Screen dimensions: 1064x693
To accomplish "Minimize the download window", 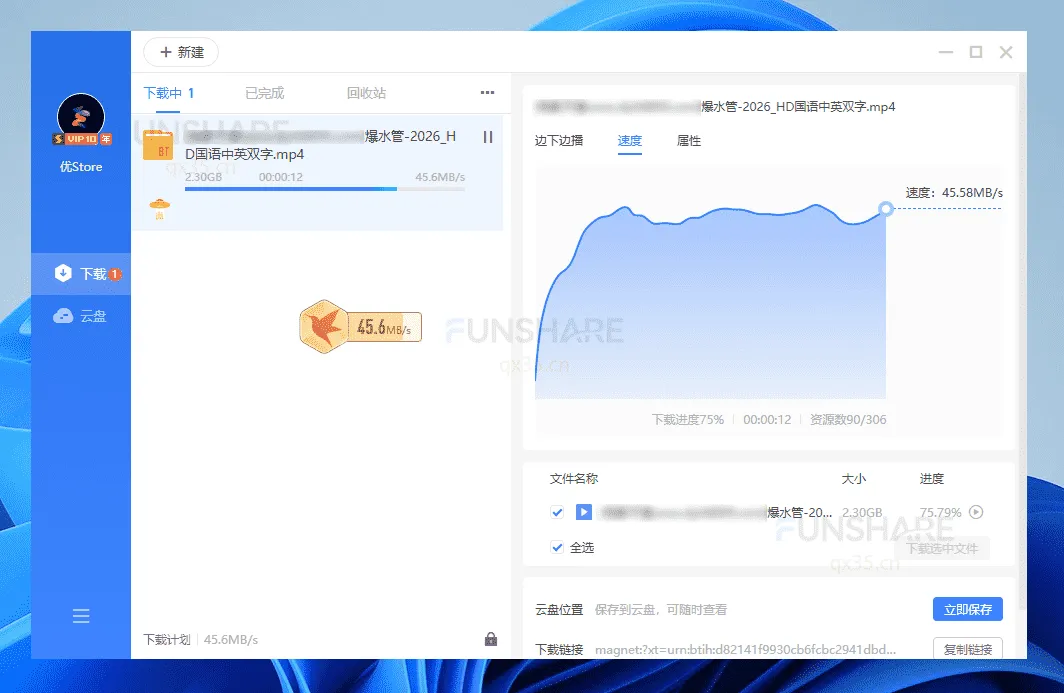I will (x=946, y=52).
